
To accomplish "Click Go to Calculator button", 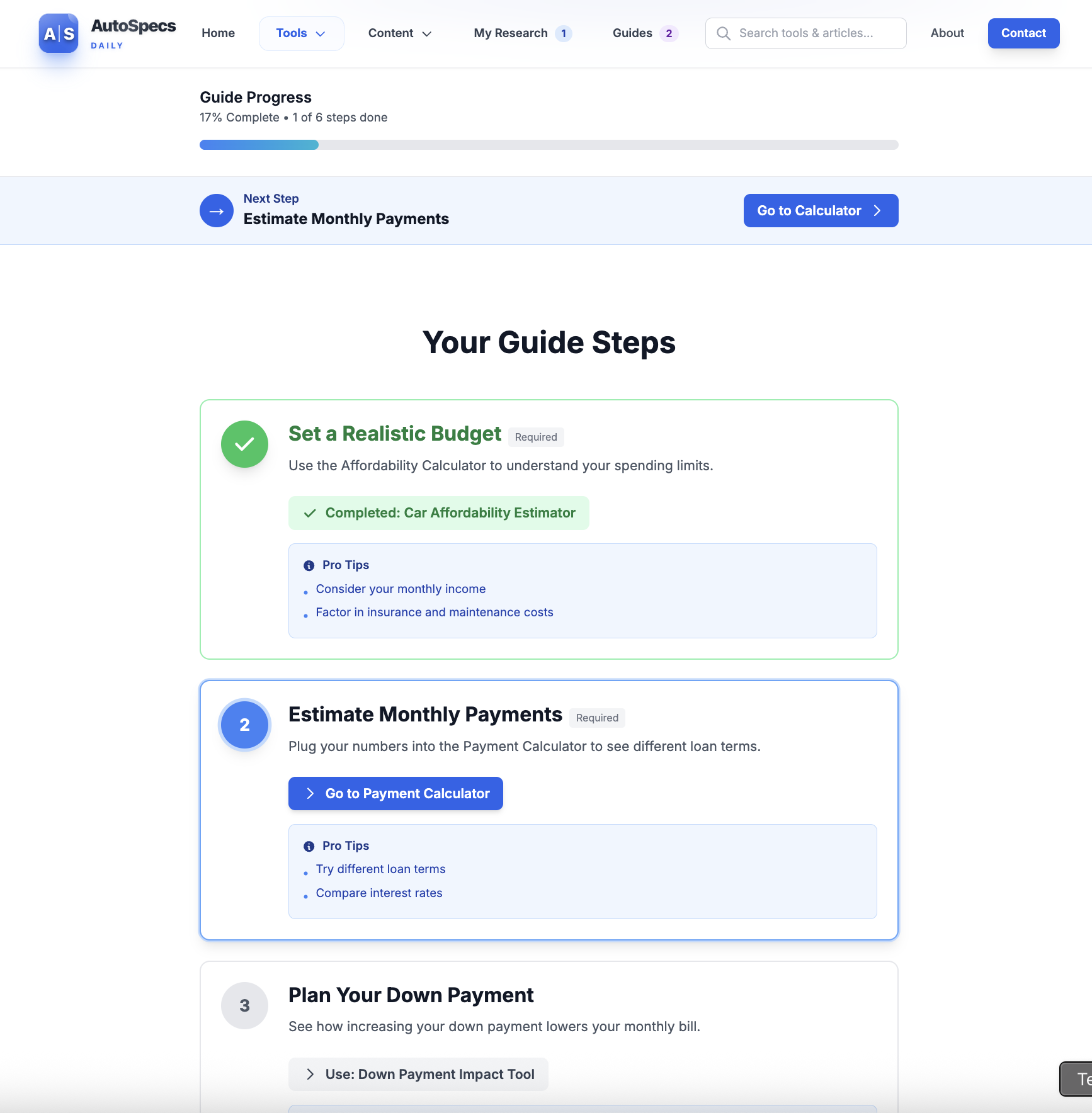I will (x=820, y=211).
